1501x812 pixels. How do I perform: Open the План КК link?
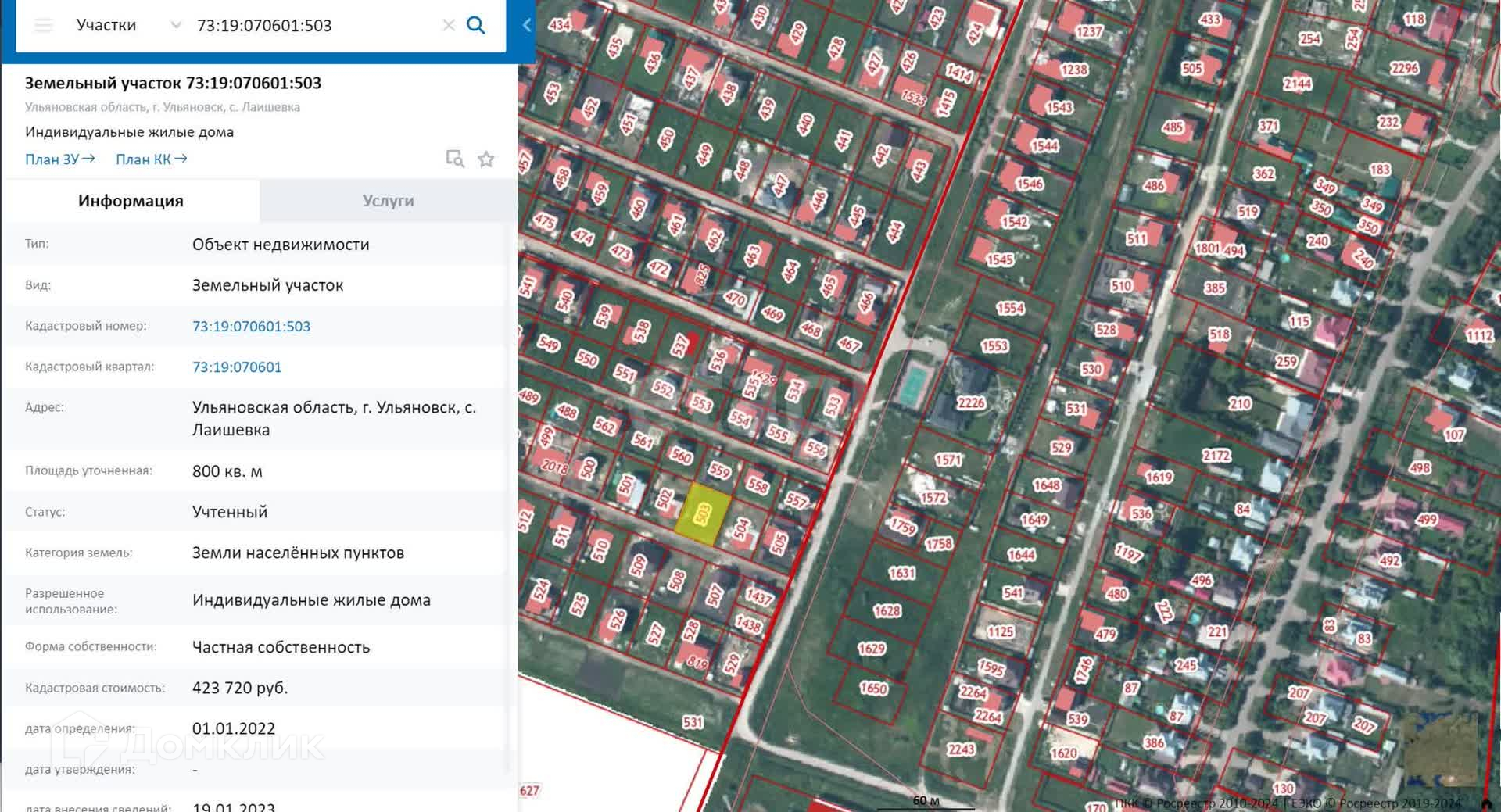point(152,159)
